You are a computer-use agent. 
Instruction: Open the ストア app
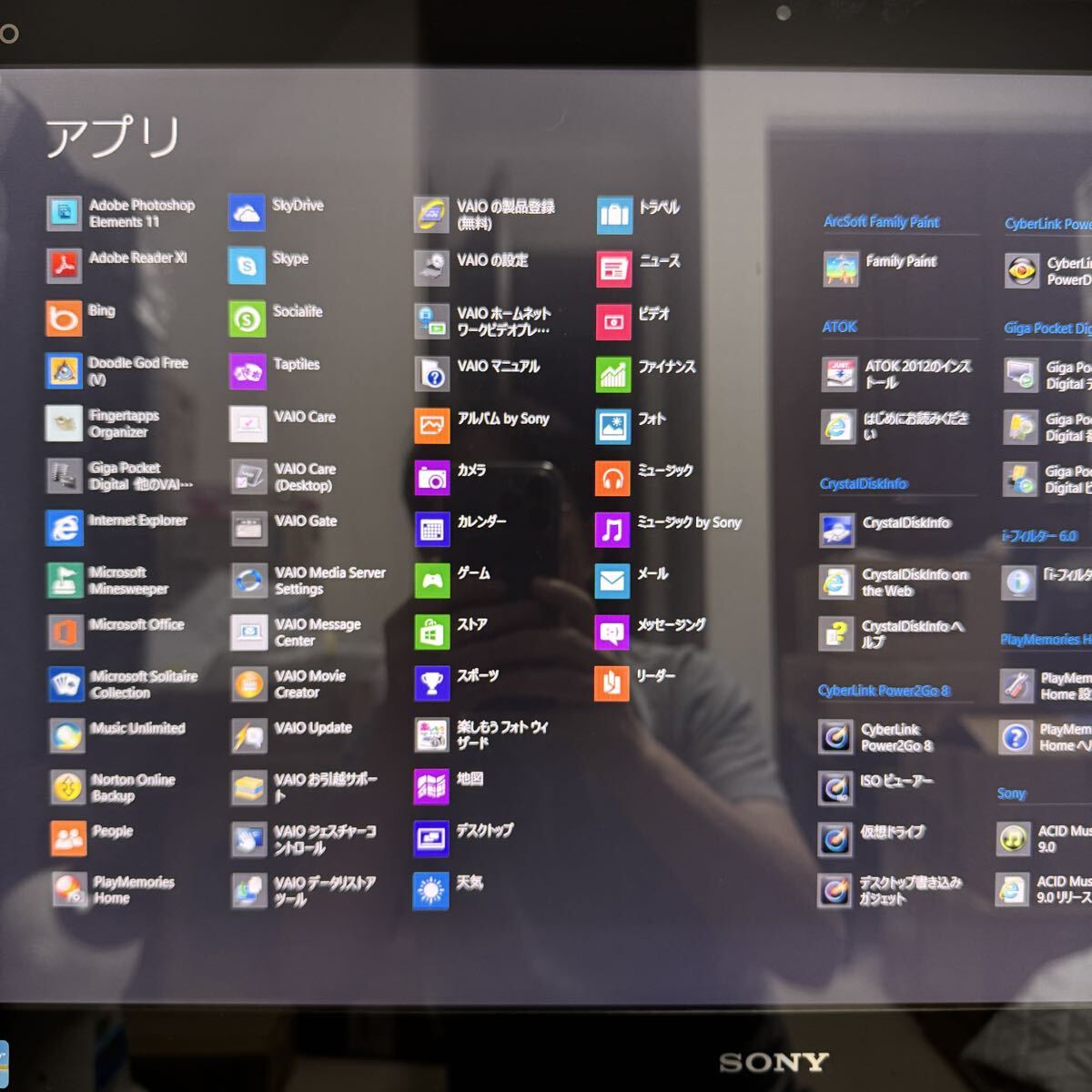(451, 632)
